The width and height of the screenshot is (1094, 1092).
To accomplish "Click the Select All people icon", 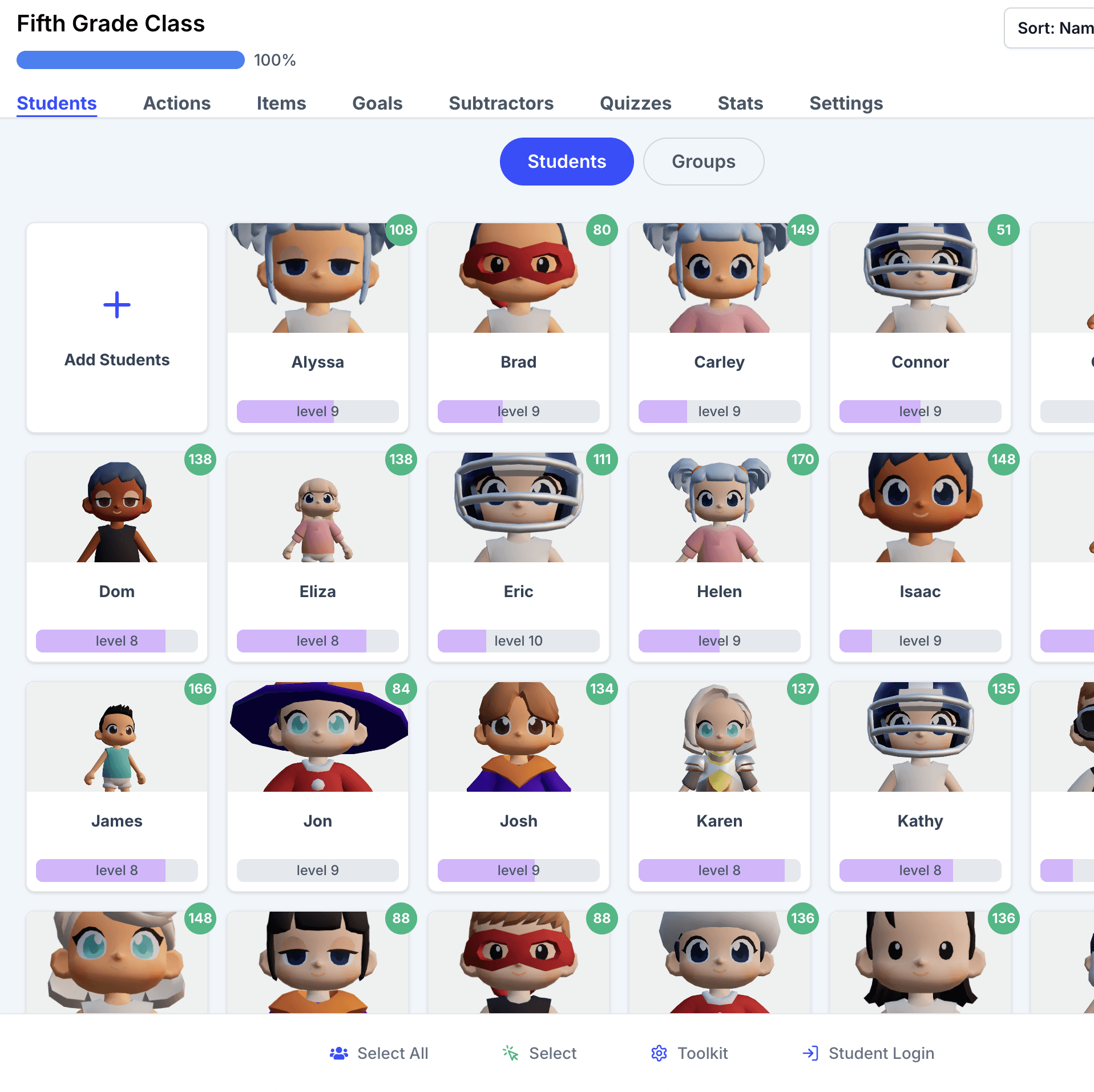I will (339, 1053).
